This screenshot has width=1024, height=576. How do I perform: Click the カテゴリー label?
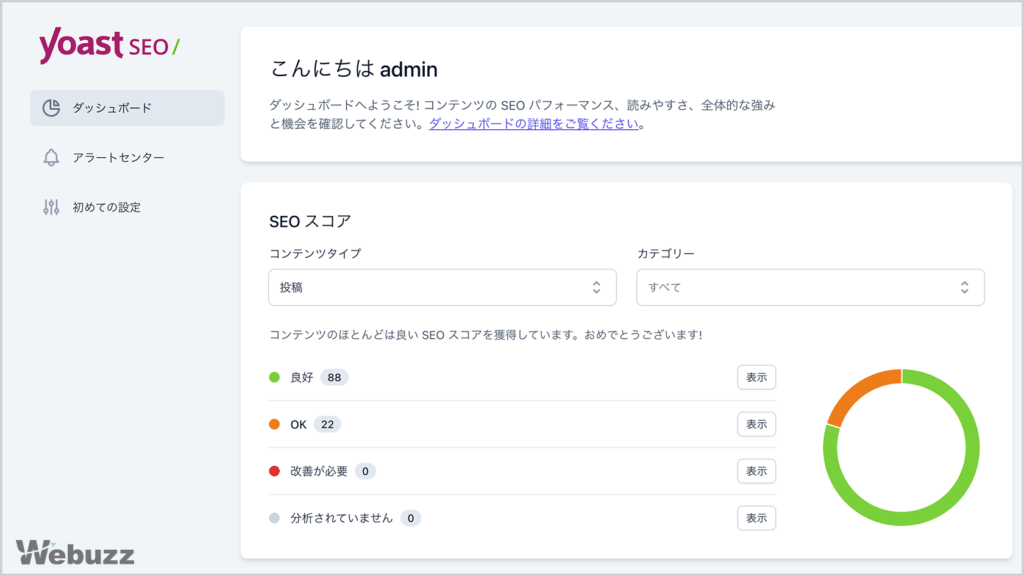(666, 253)
